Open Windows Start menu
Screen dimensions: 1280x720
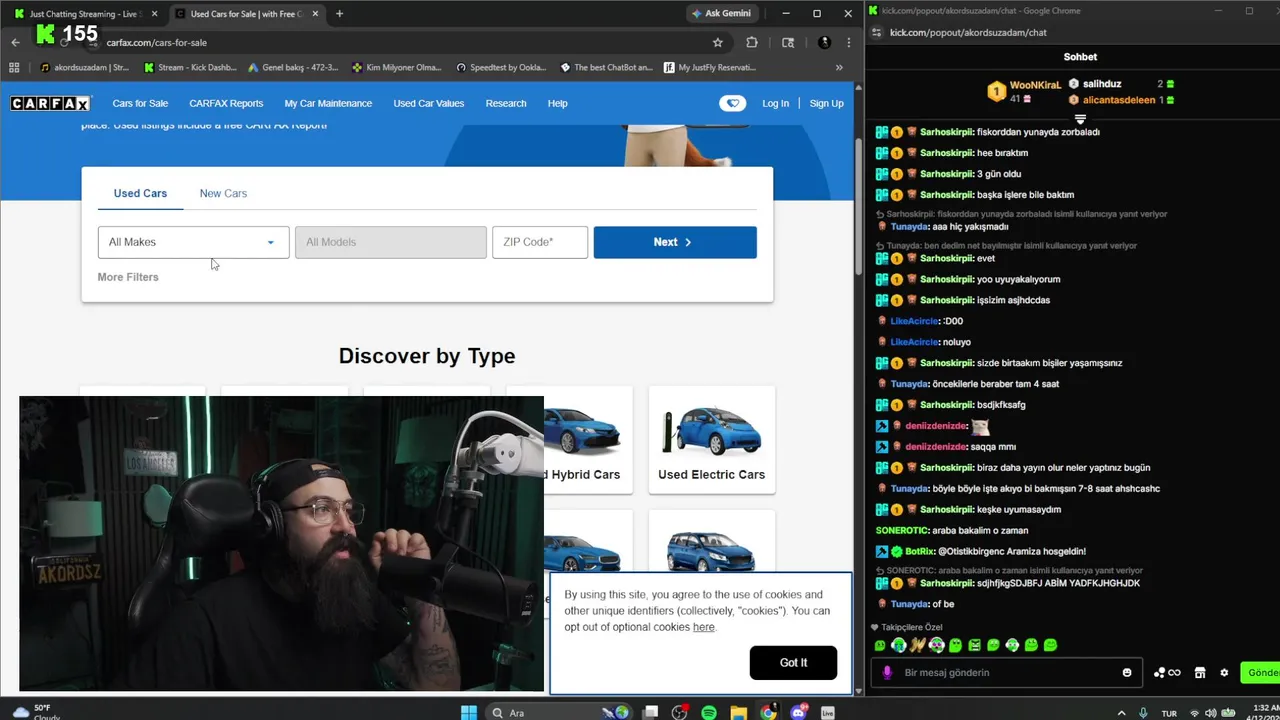pos(469,713)
